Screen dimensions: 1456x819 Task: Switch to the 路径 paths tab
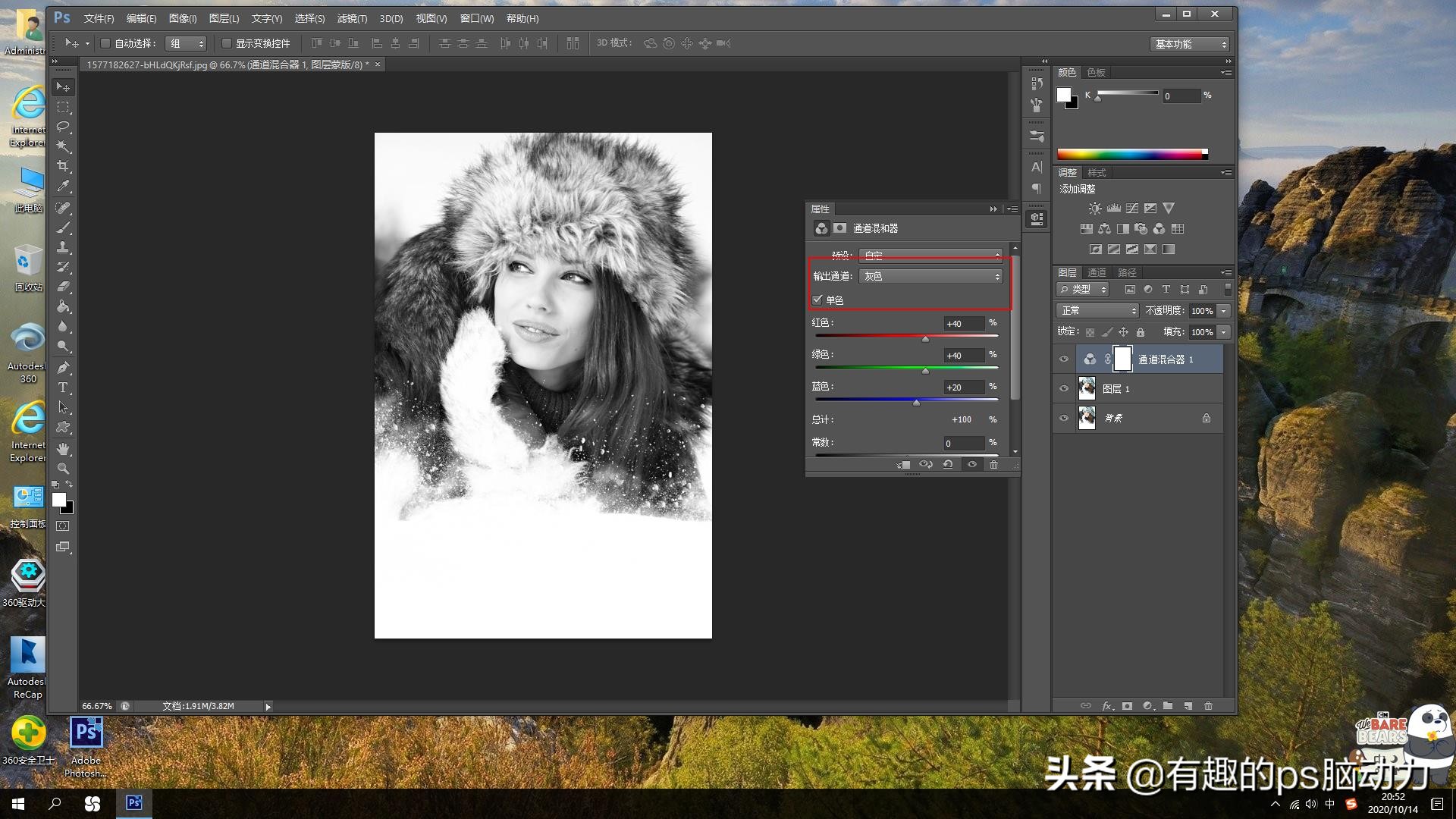pyautogui.click(x=1127, y=273)
